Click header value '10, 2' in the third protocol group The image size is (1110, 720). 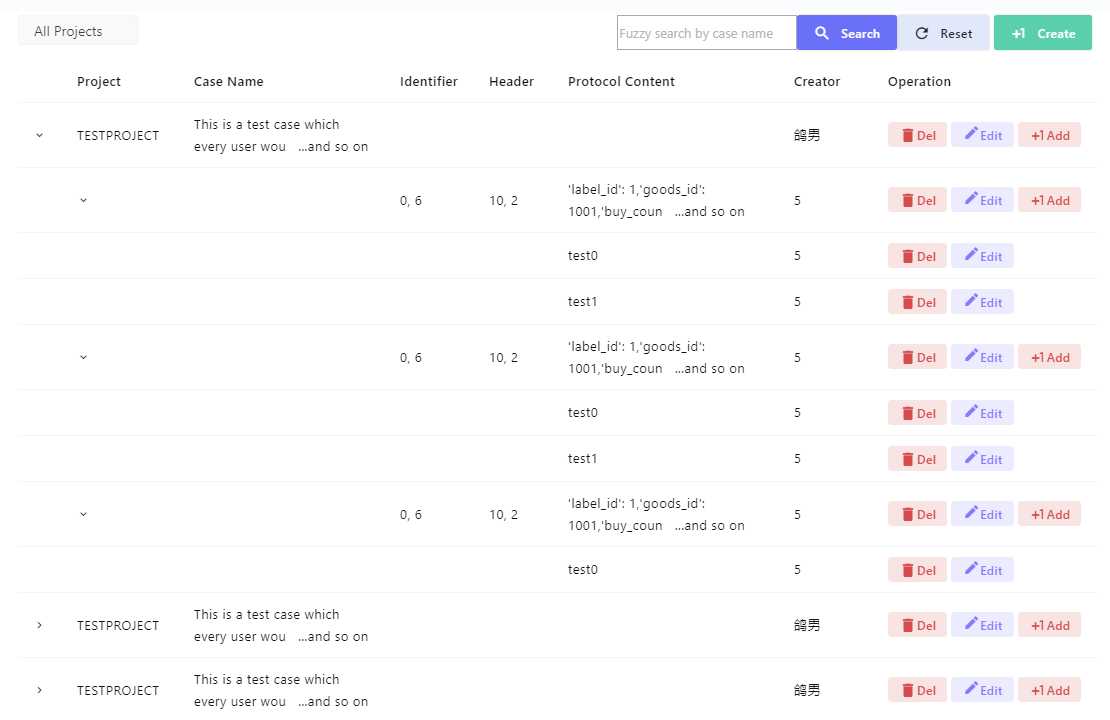point(503,515)
